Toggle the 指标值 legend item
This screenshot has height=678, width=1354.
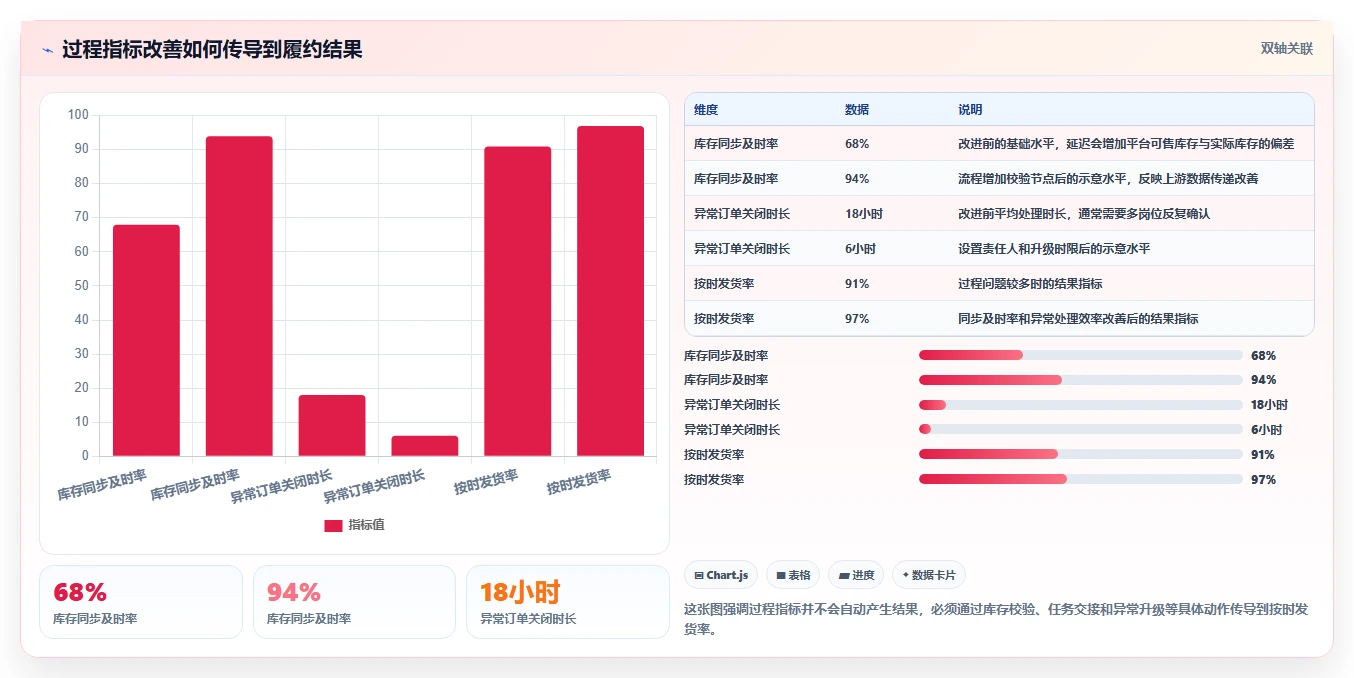[354, 525]
